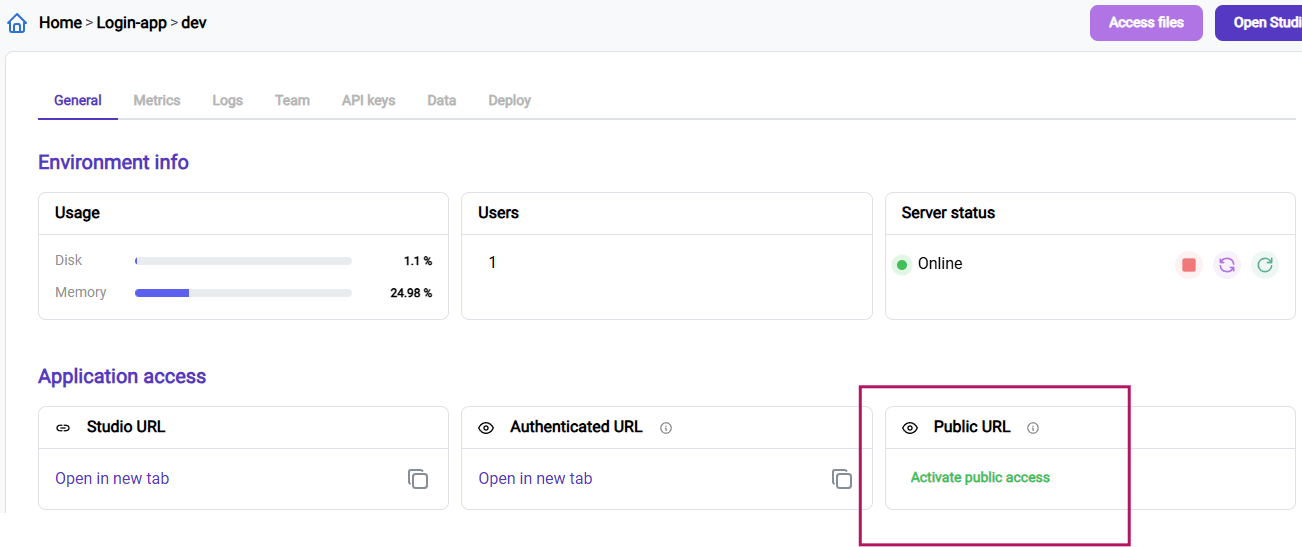
Task: Open Authenticated URL in new tab
Action: (535, 479)
